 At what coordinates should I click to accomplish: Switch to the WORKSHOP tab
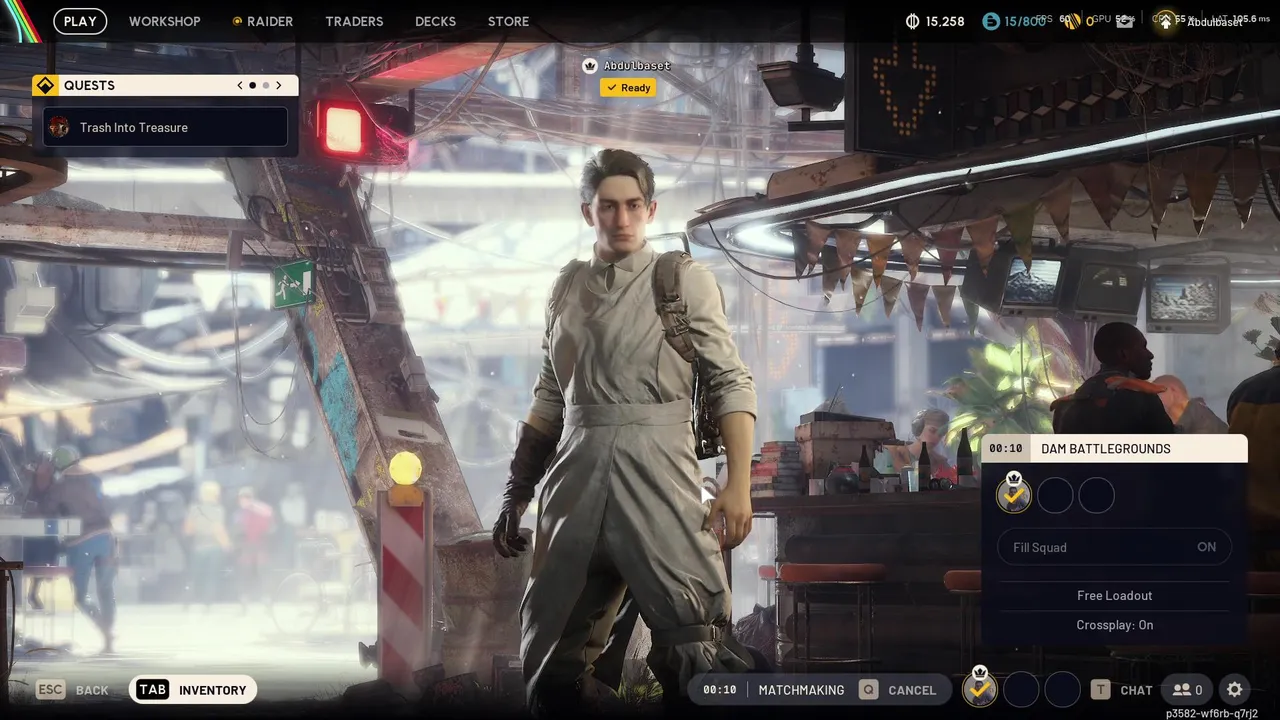164,21
